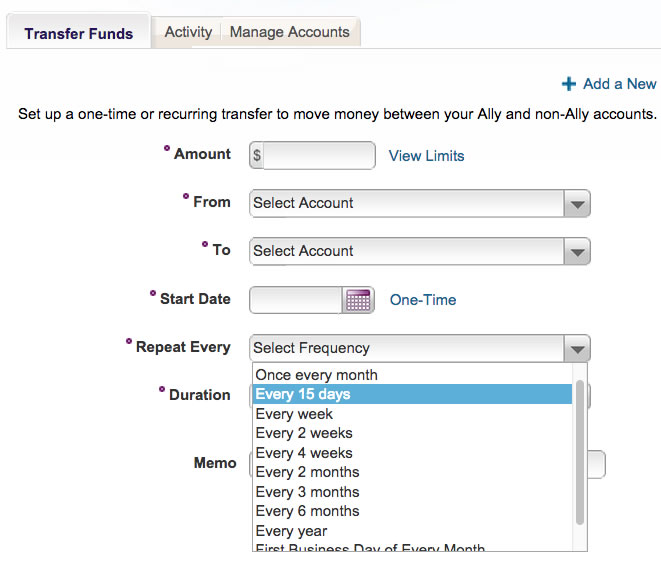Expand the To account dropdown

[x=419, y=251]
